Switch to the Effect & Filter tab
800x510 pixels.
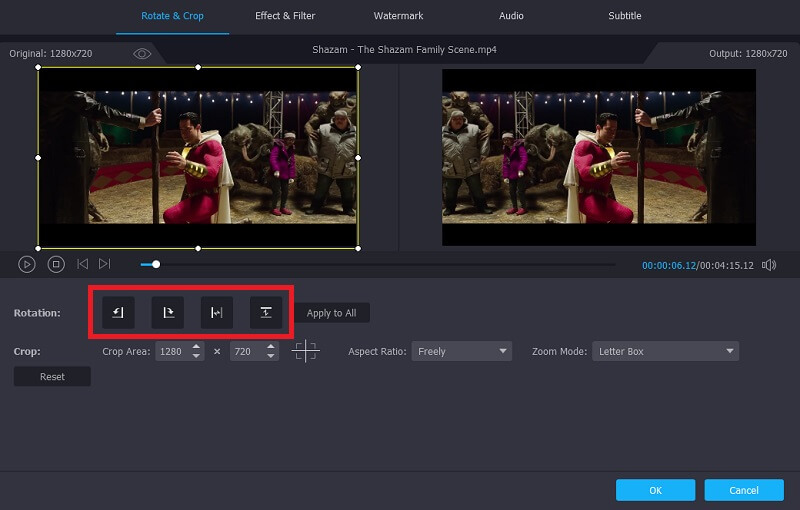[x=285, y=16]
